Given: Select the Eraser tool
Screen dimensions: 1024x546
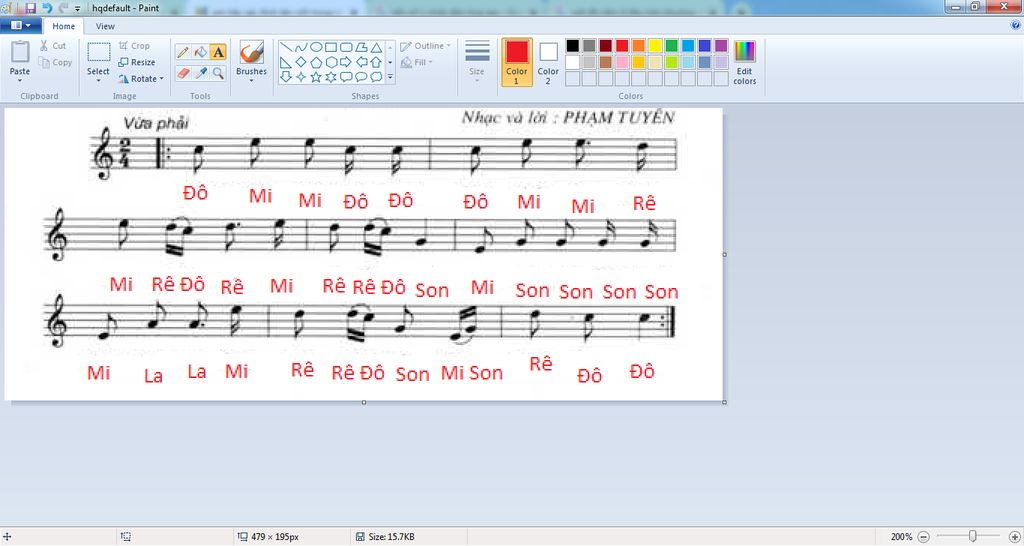Looking at the screenshot, I should point(184,73).
